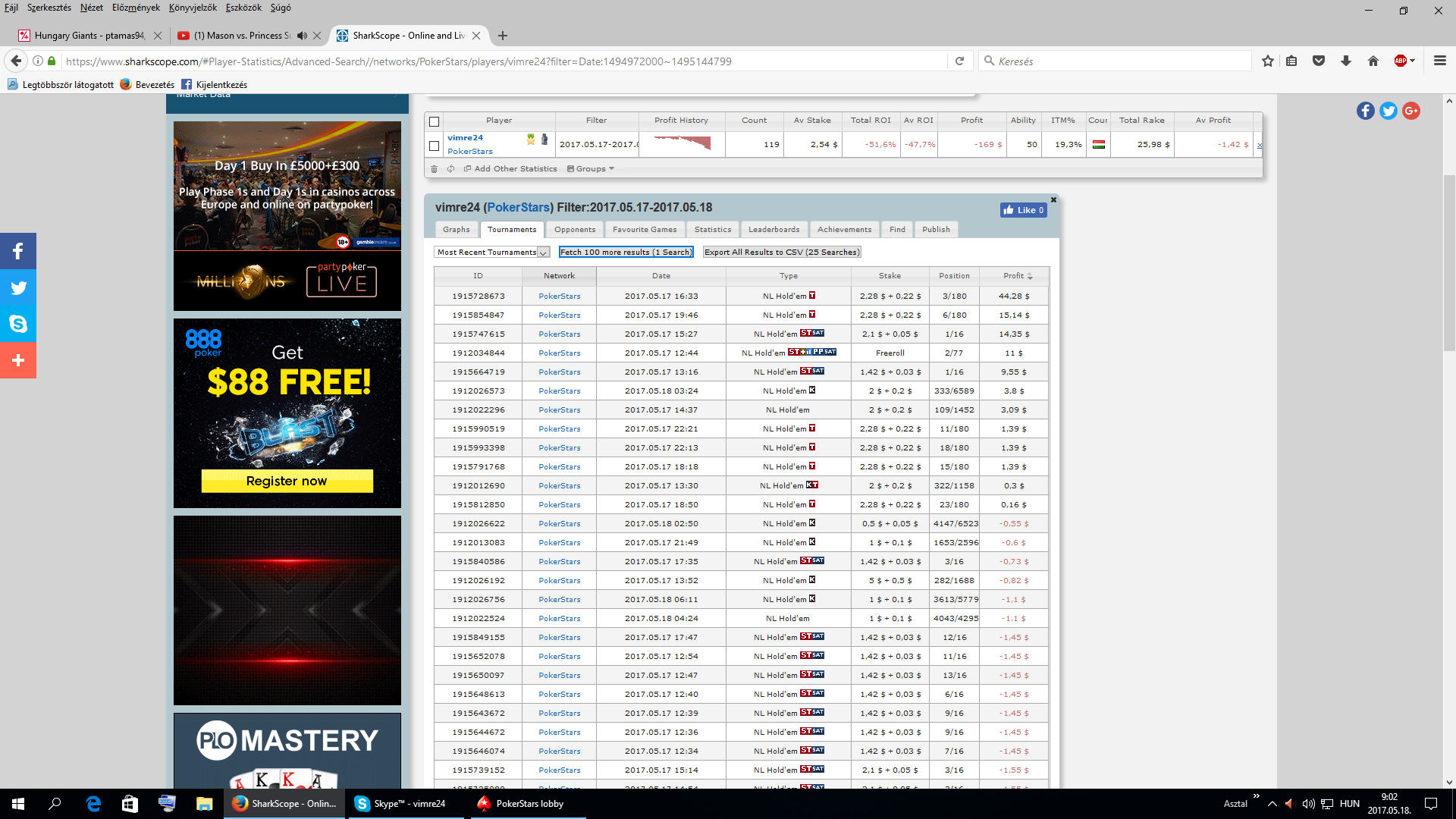The width and height of the screenshot is (1456, 819).
Task: Go back to the previous page
Action: 16,61
